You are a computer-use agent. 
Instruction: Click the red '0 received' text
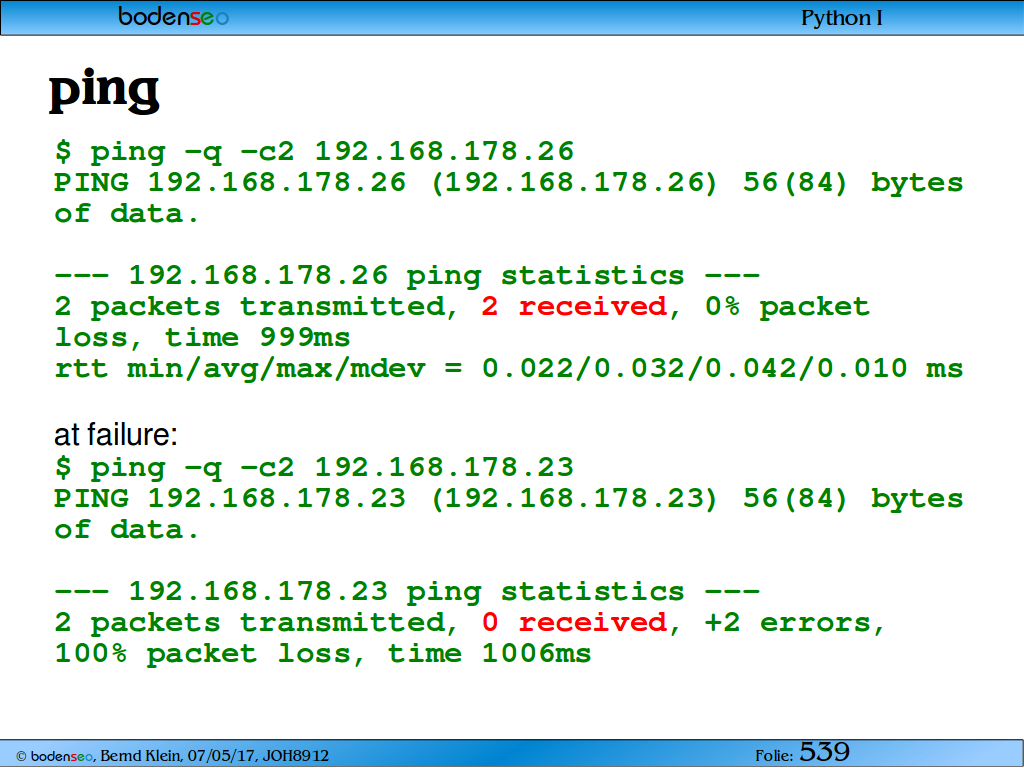574,622
